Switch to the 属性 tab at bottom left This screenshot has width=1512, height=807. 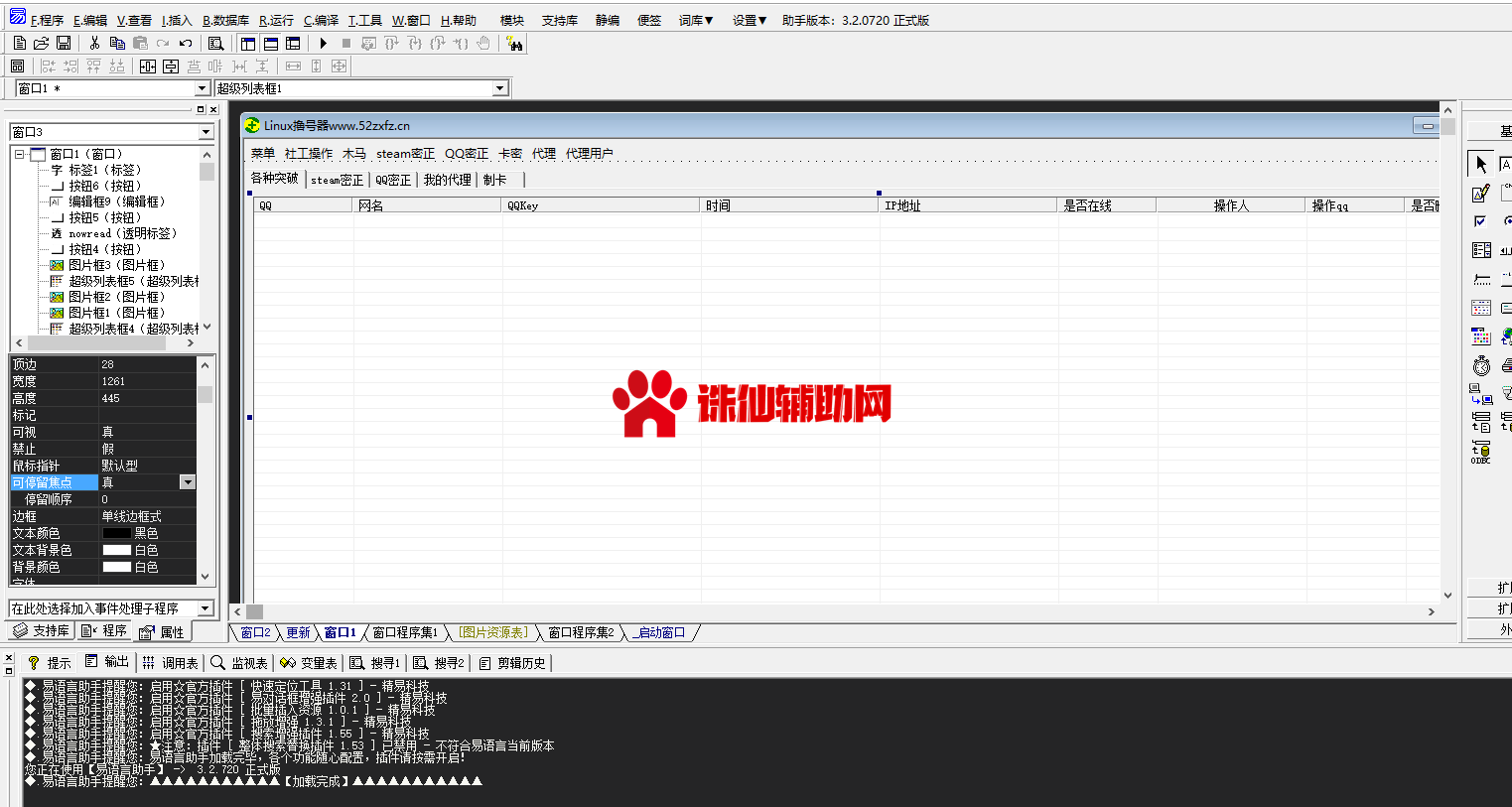click(162, 631)
